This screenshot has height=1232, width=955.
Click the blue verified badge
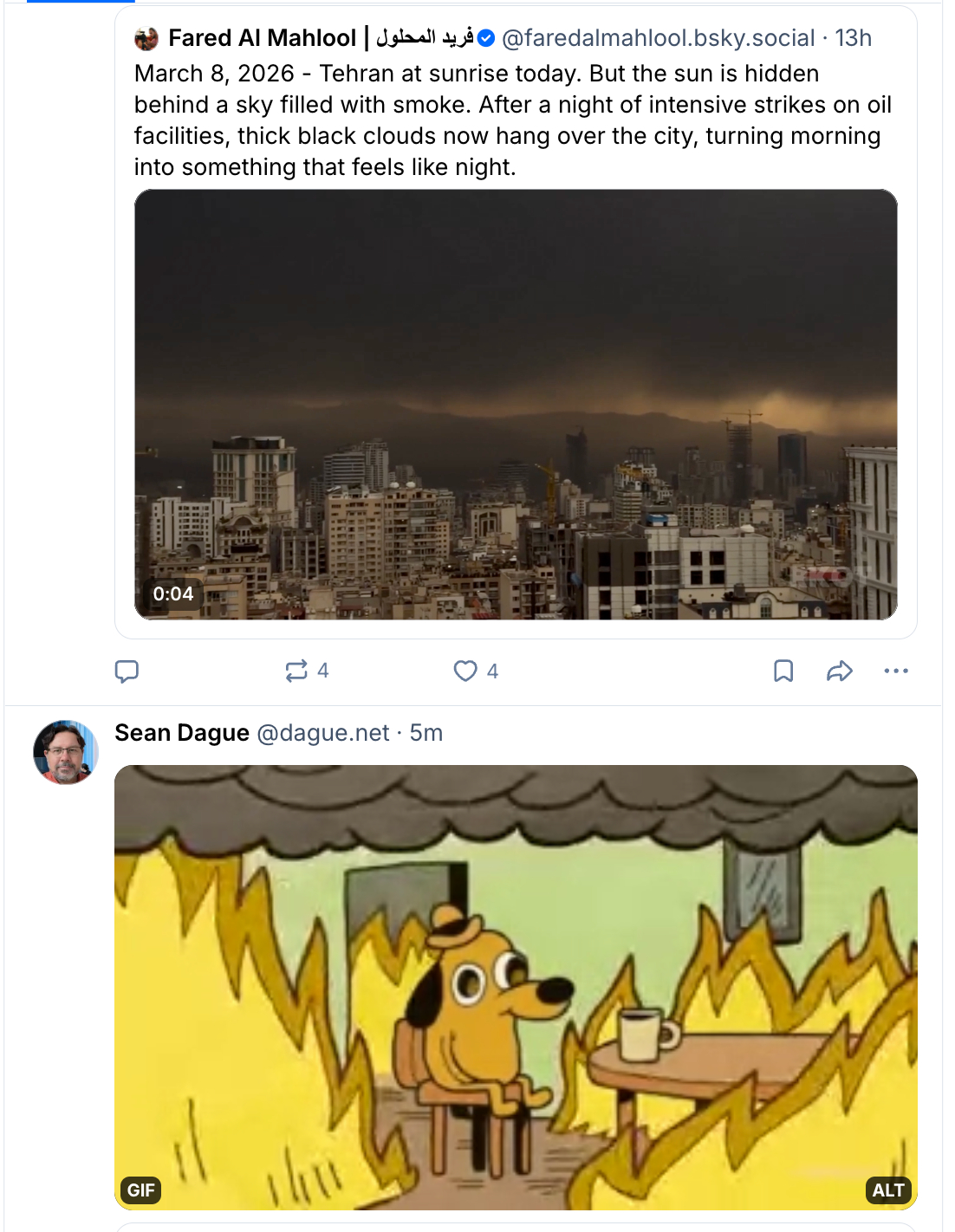pos(486,38)
